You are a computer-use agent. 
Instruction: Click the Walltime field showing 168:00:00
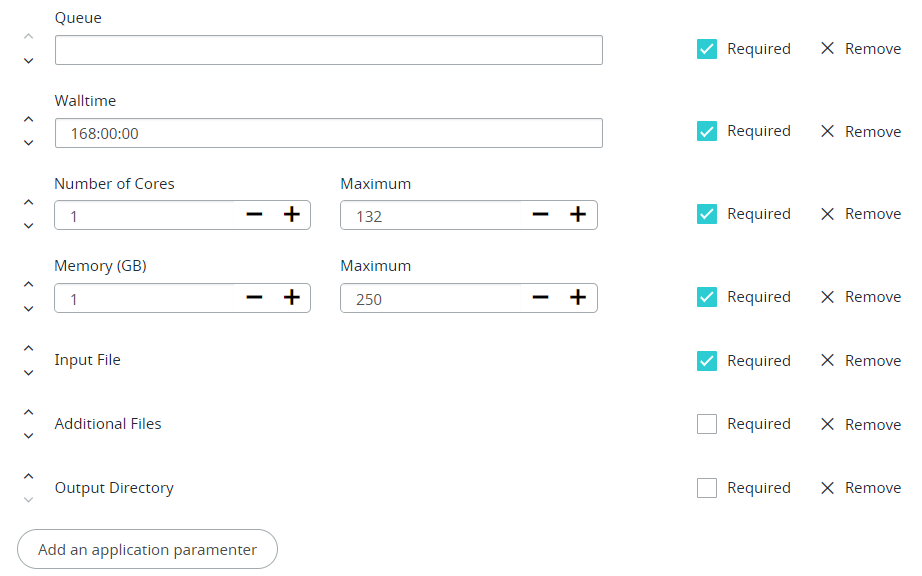328,133
